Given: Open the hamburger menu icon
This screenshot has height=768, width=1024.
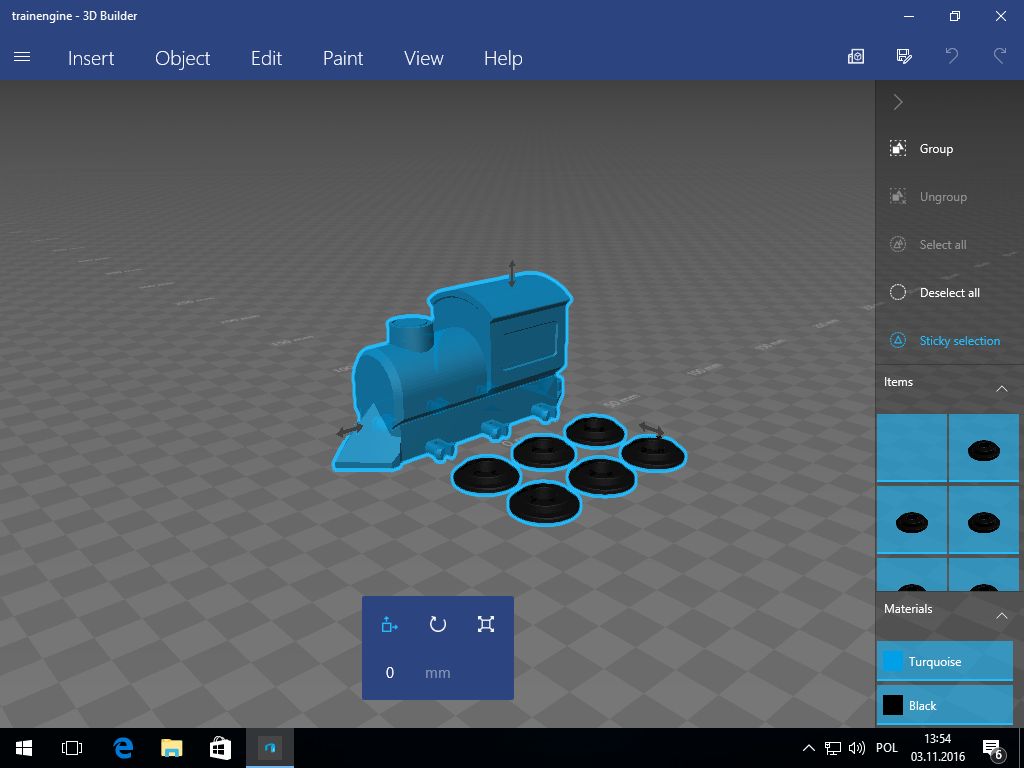Looking at the screenshot, I should 22,57.
